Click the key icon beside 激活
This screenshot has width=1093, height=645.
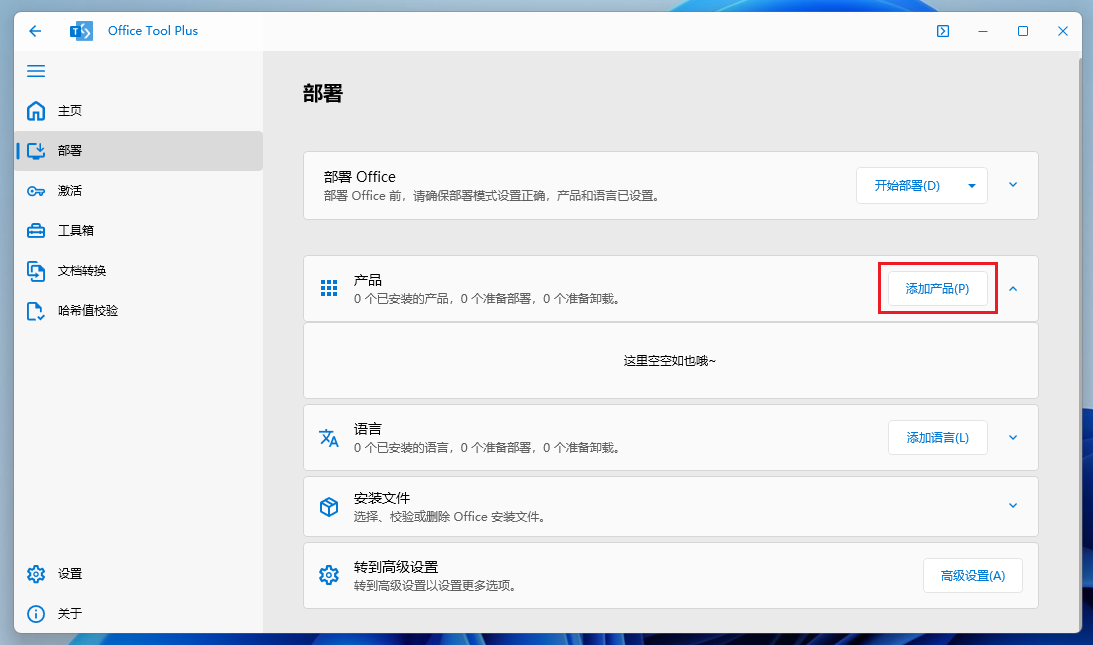click(36, 190)
